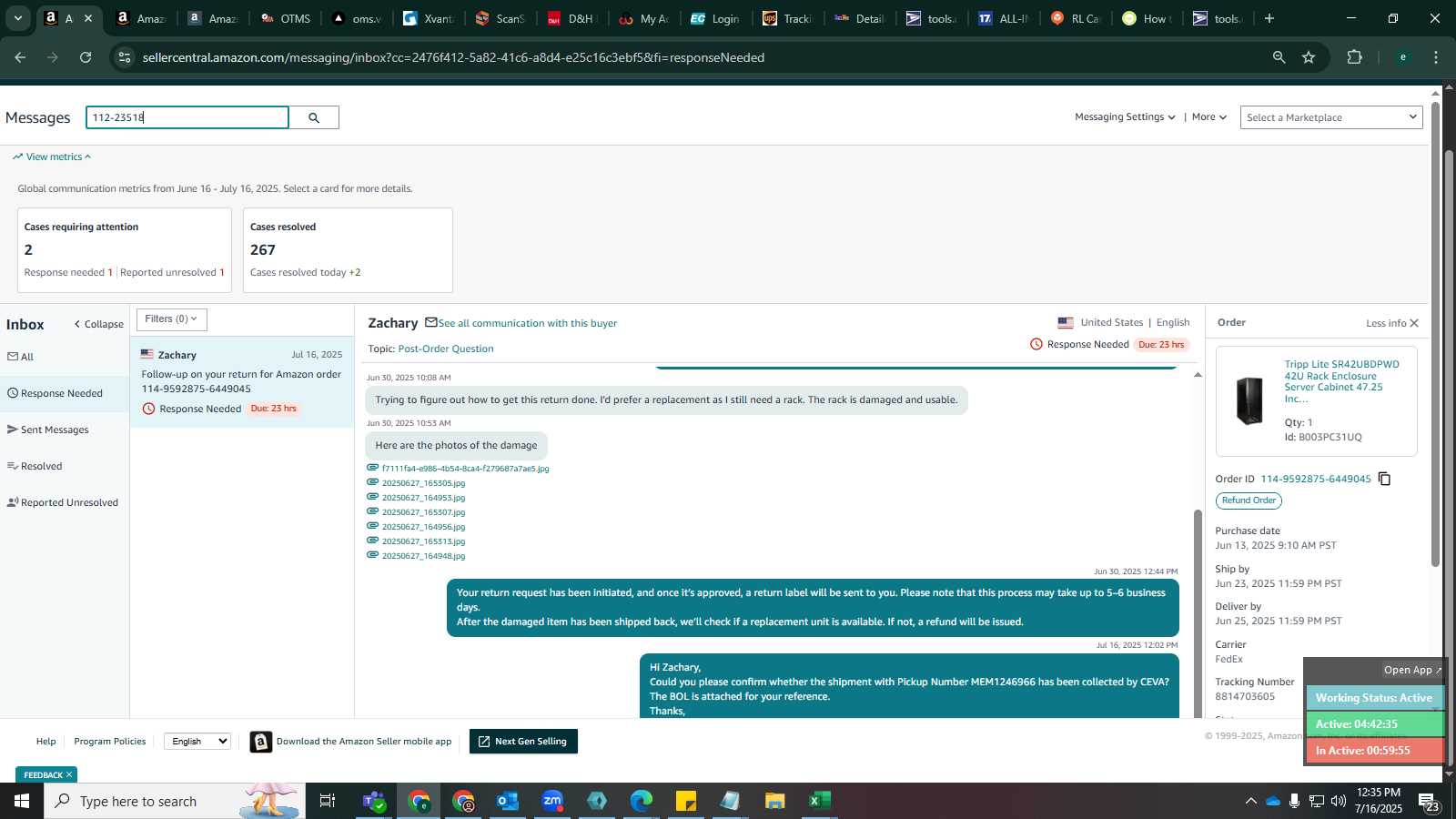Open the Cases requiring attention card
The height and width of the screenshot is (819, 1456).
tap(125, 250)
